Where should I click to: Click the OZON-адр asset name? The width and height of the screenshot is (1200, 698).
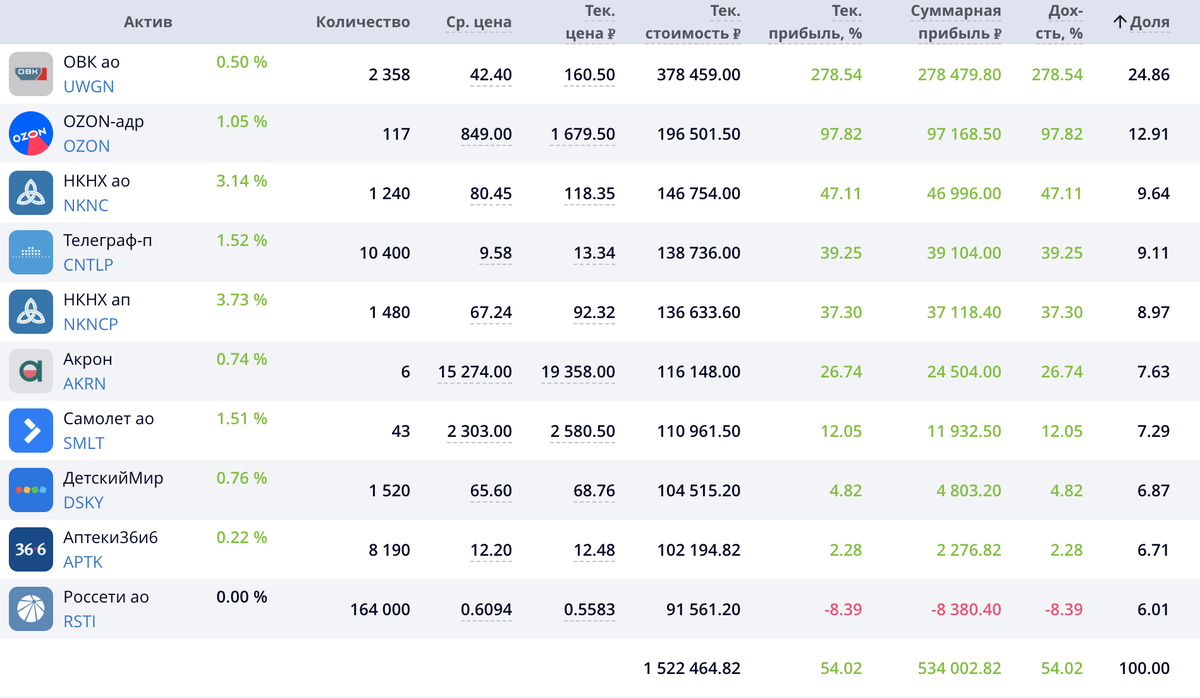[x=103, y=122]
